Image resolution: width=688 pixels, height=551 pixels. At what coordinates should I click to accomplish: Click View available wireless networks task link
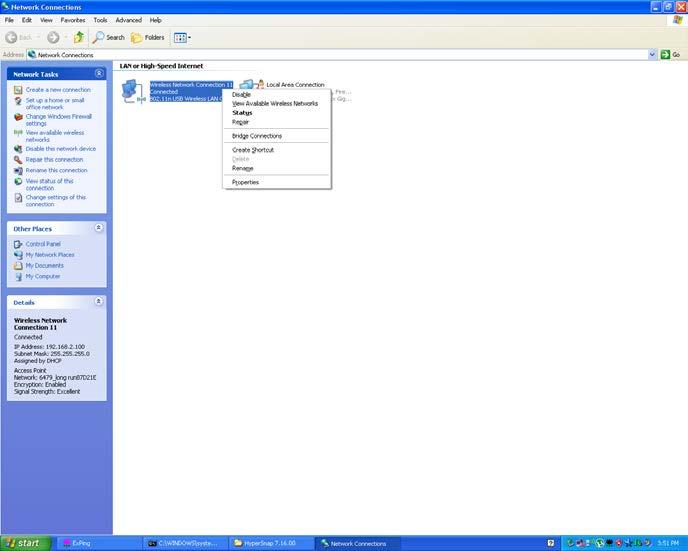pos(55,136)
